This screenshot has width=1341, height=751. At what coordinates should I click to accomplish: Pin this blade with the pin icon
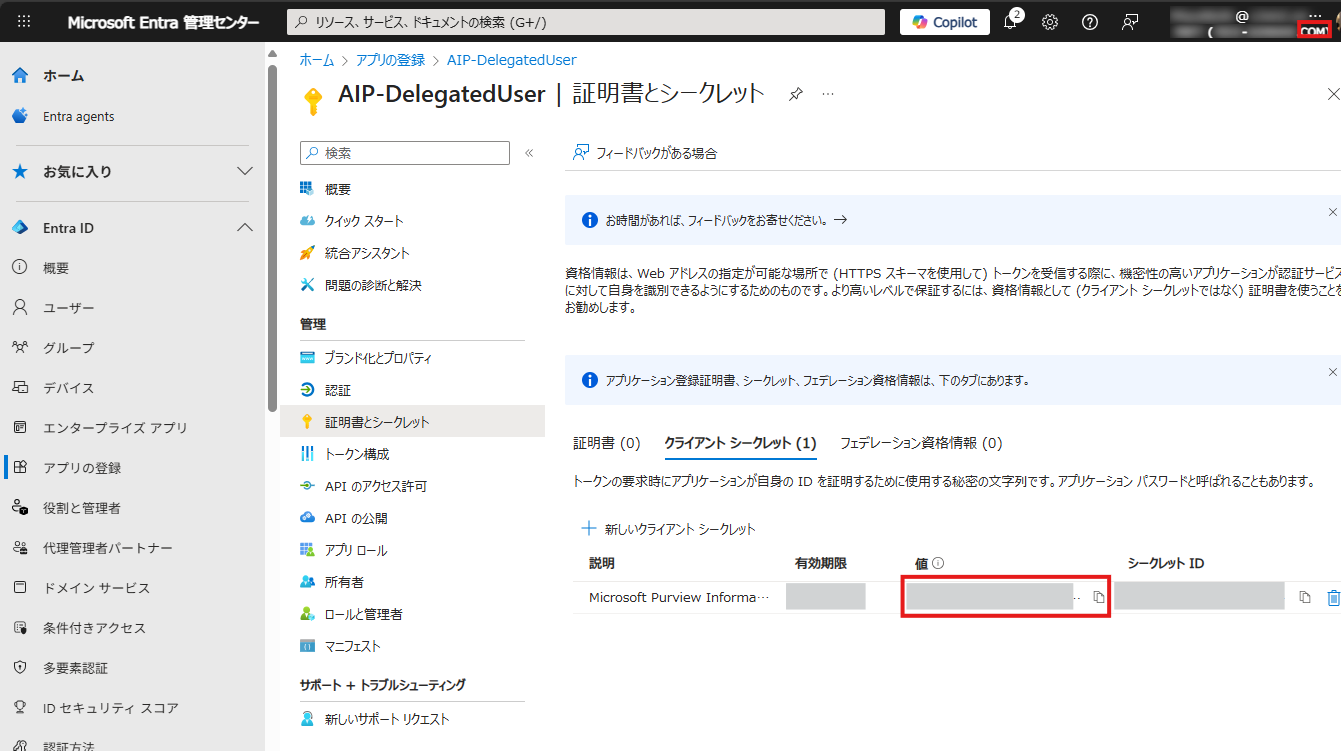pos(796,94)
